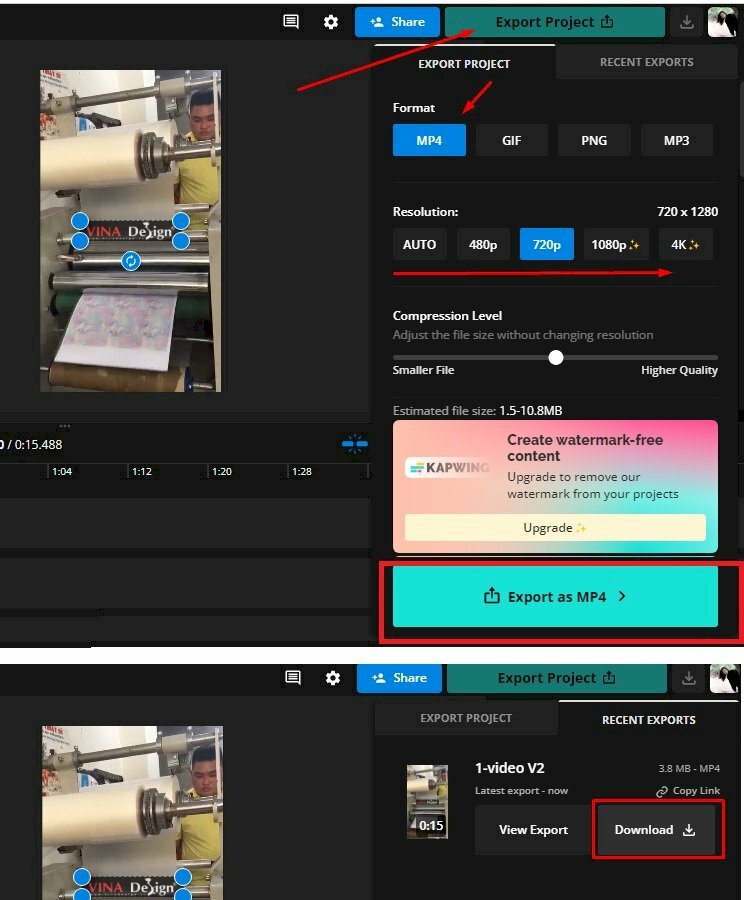The image size is (744, 900).
Task: Click Upgrade in the watermark-free banner
Action: pyautogui.click(x=555, y=527)
